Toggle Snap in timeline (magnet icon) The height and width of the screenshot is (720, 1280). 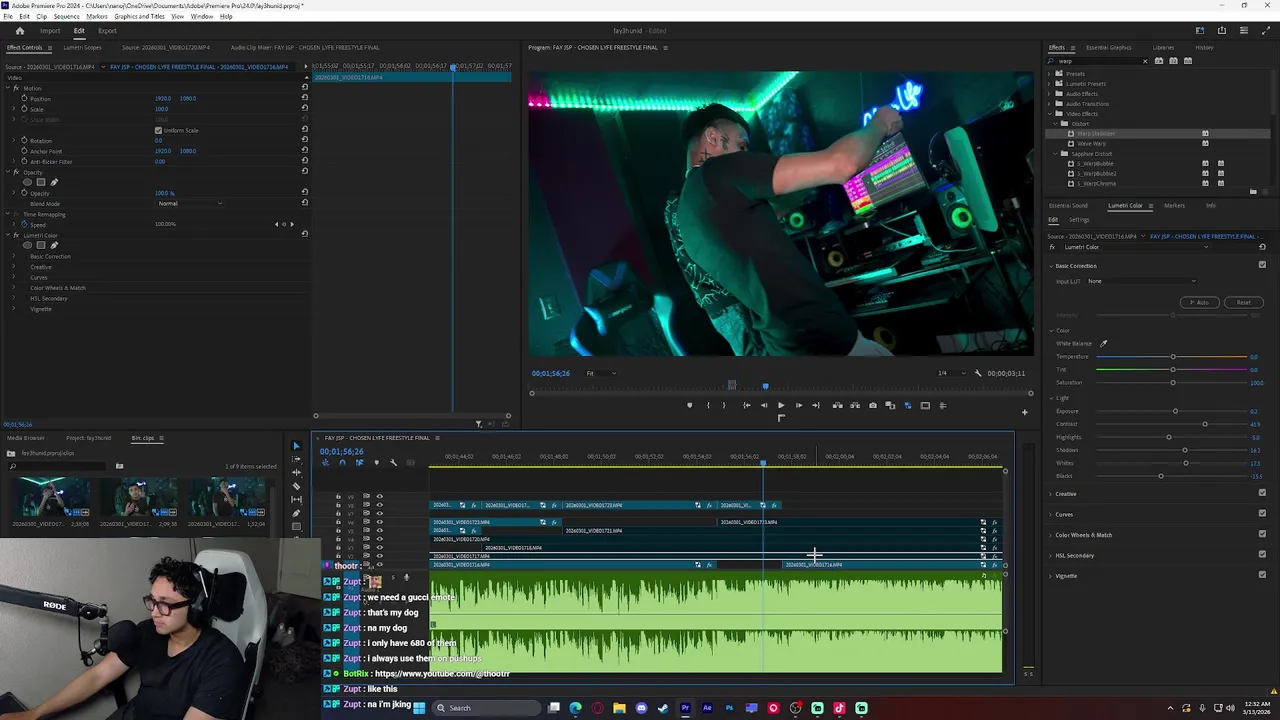(x=342, y=462)
